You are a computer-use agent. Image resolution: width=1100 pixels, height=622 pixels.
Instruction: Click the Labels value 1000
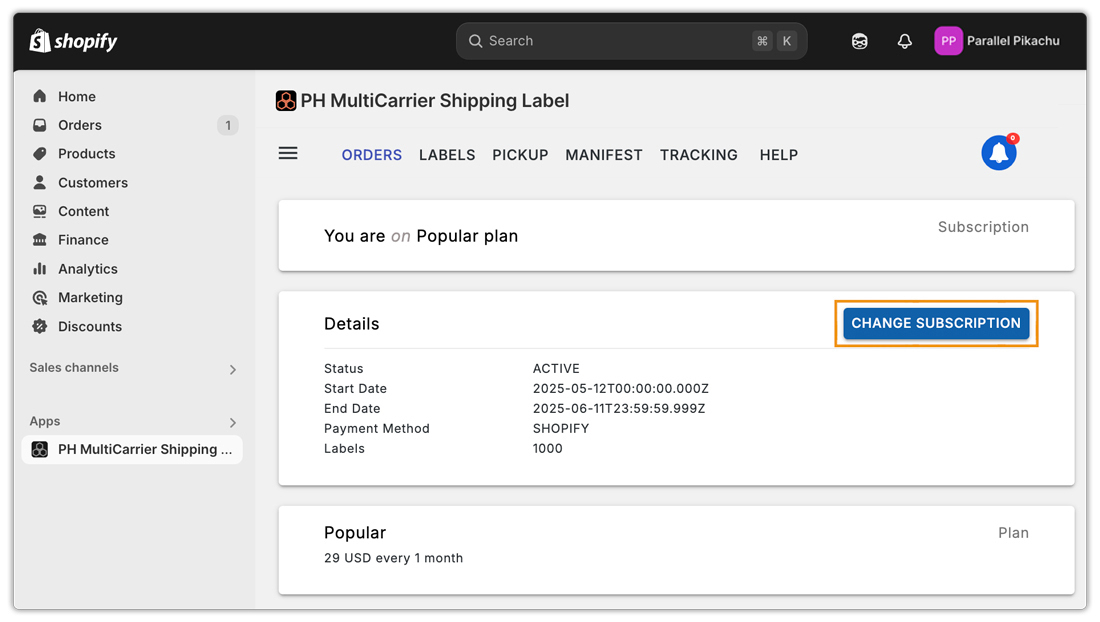click(x=547, y=449)
